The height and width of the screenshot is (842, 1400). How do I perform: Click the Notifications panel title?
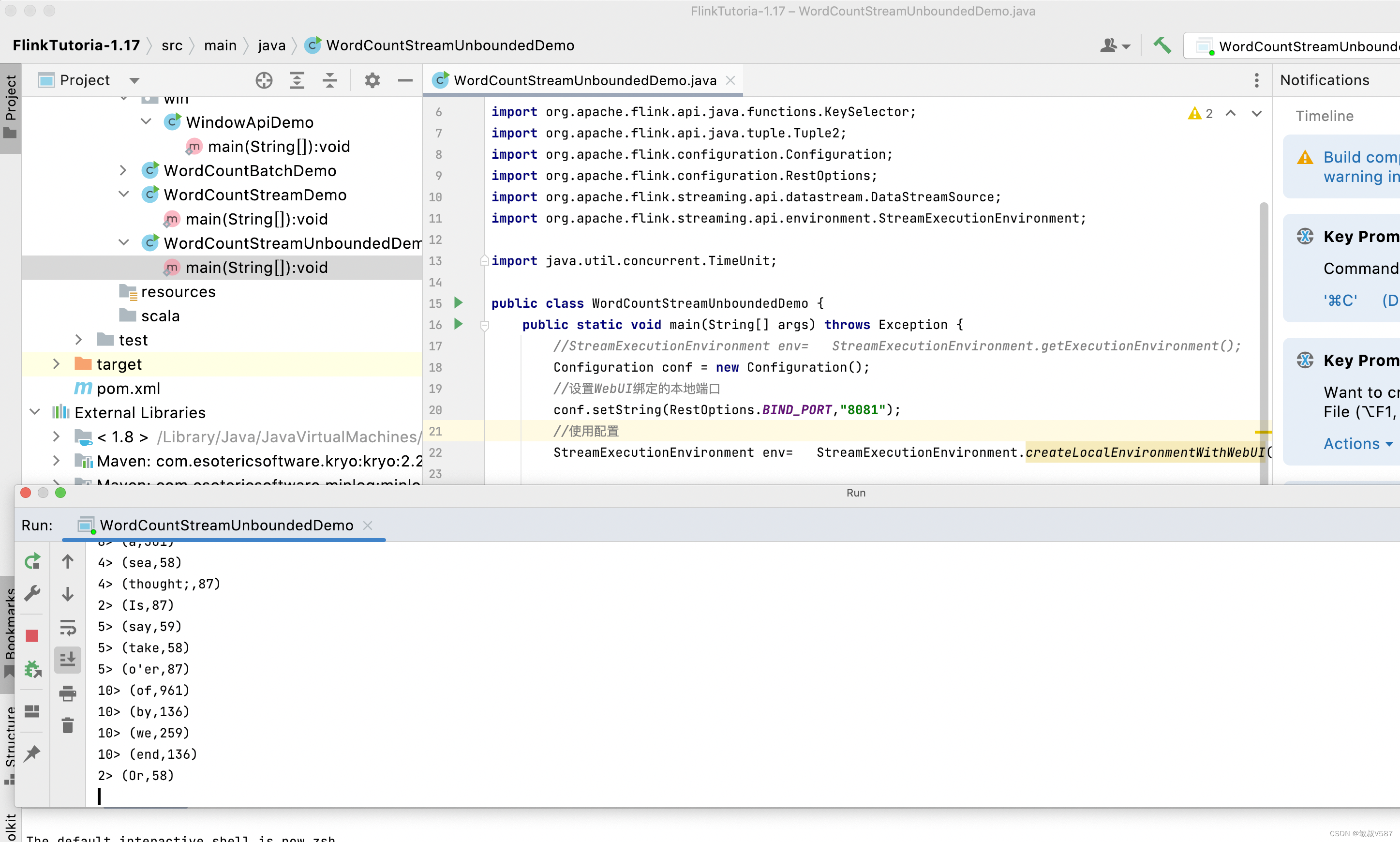pos(1325,80)
